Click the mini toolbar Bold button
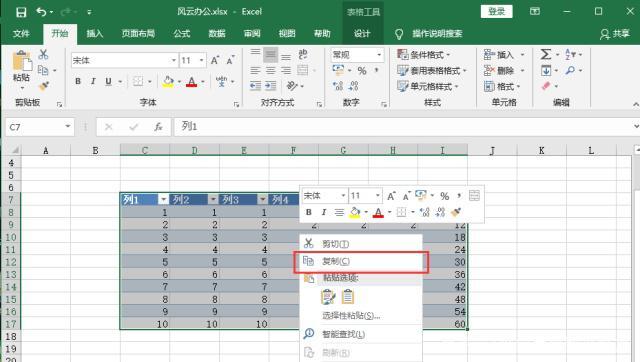640x362 pixels. 309,212
